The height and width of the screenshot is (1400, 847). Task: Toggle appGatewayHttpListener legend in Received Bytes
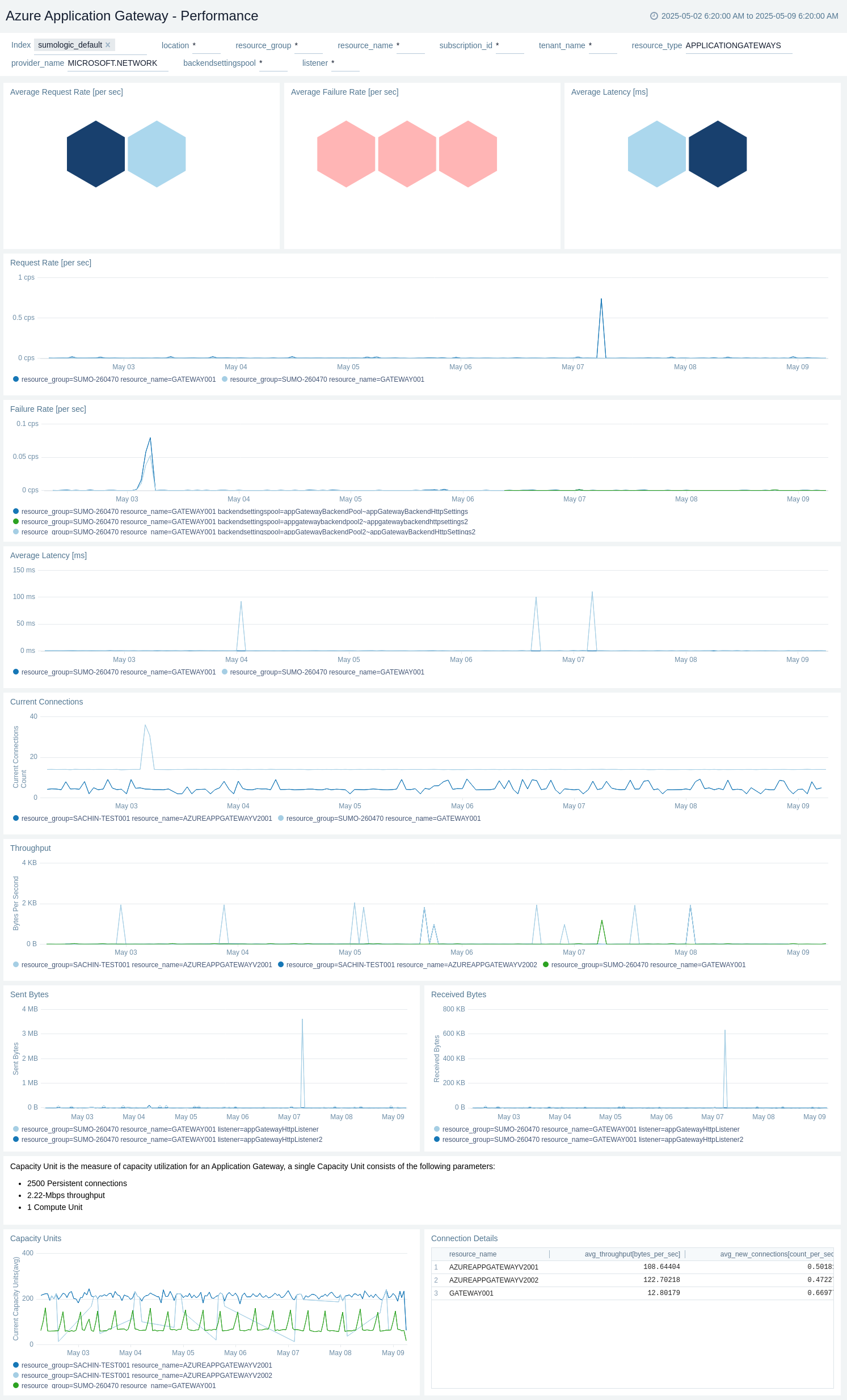(x=587, y=1129)
